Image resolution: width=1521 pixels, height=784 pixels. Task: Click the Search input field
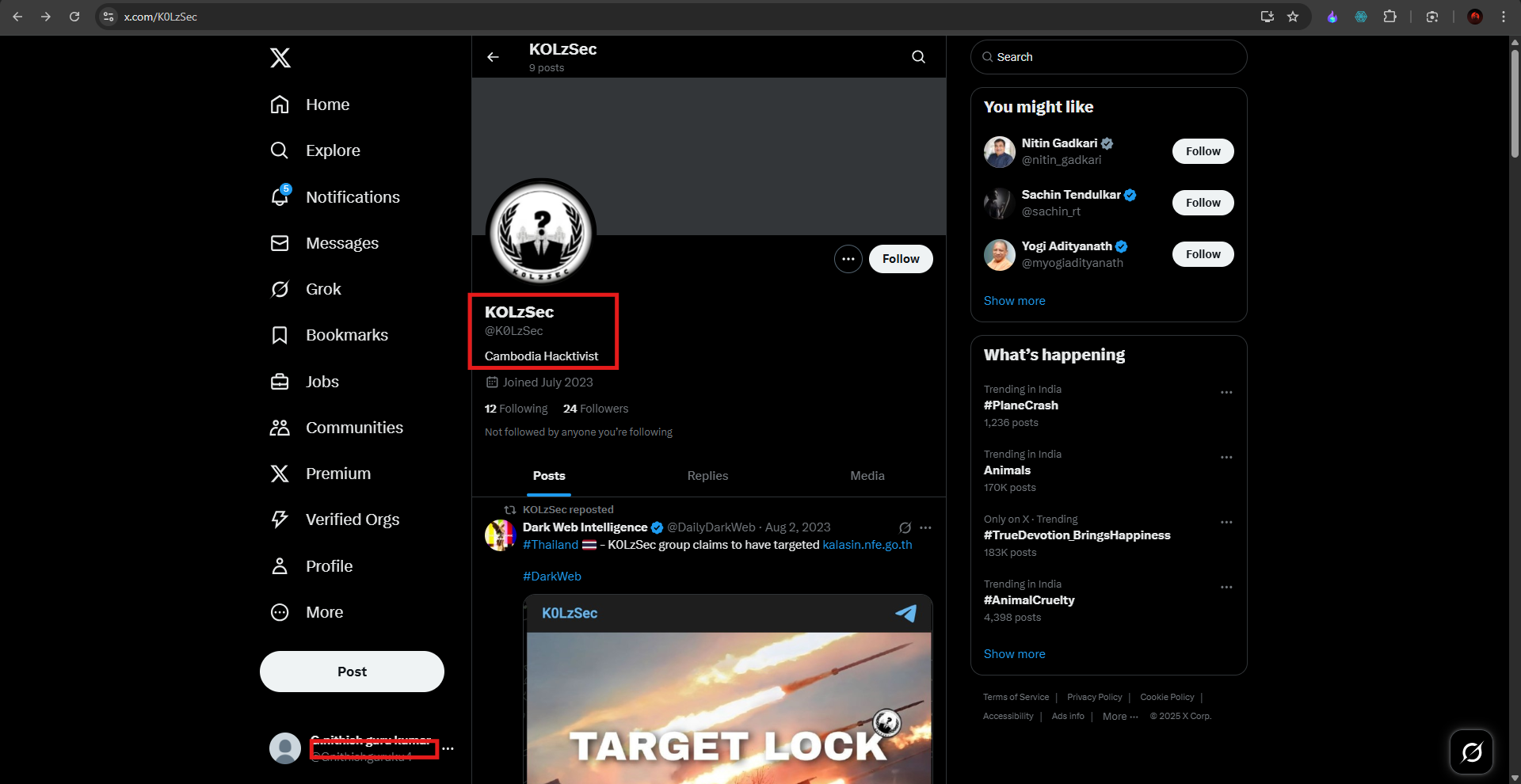(x=1108, y=57)
